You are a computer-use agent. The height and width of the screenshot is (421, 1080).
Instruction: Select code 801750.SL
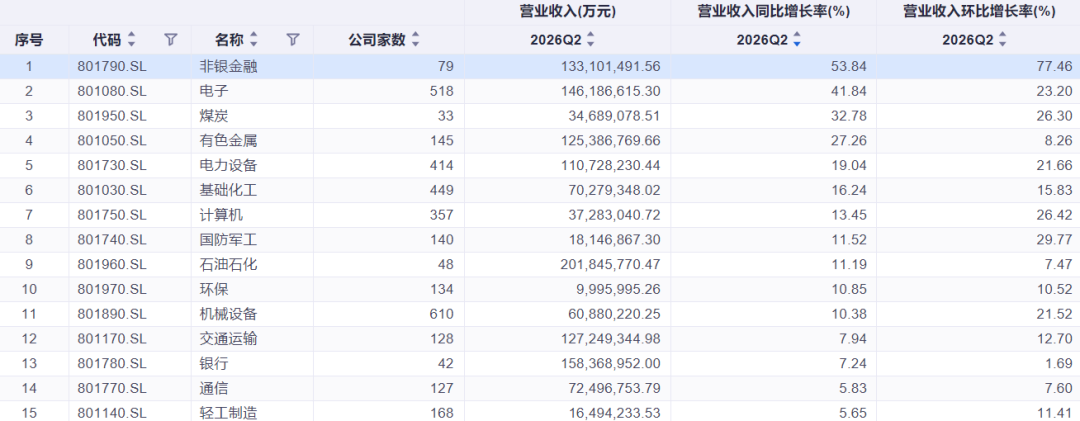(112, 215)
